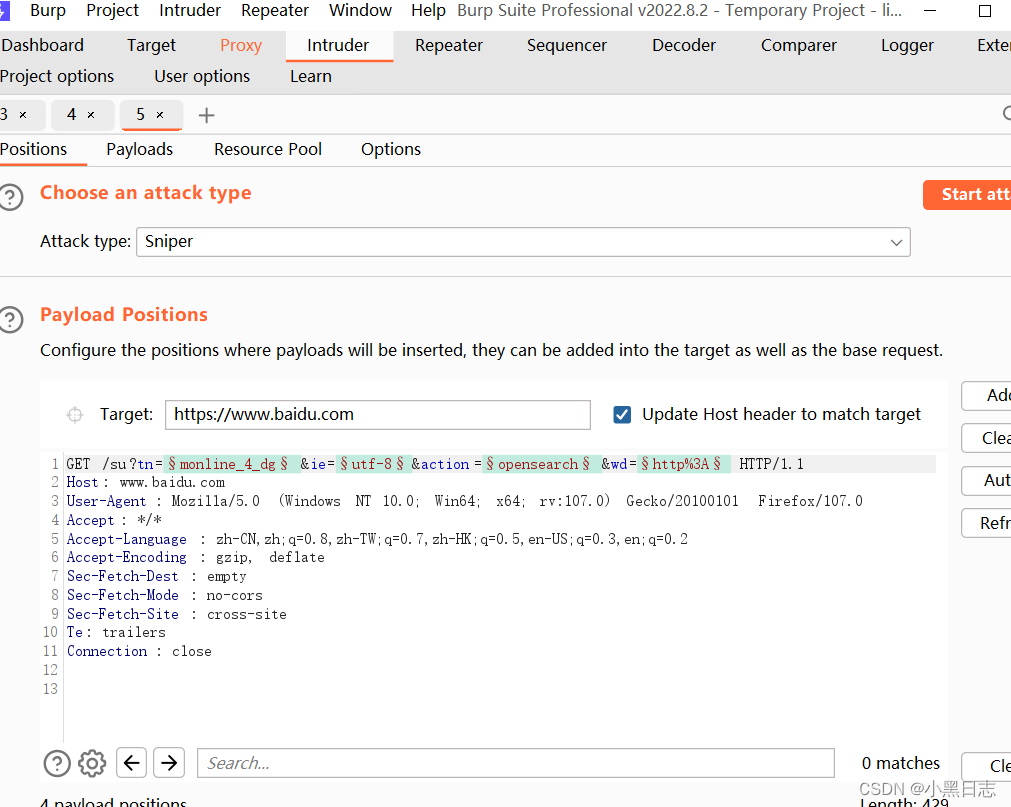1011x807 pixels.
Task: Open the Repeater menu in menu bar
Action: tap(275, 11)
